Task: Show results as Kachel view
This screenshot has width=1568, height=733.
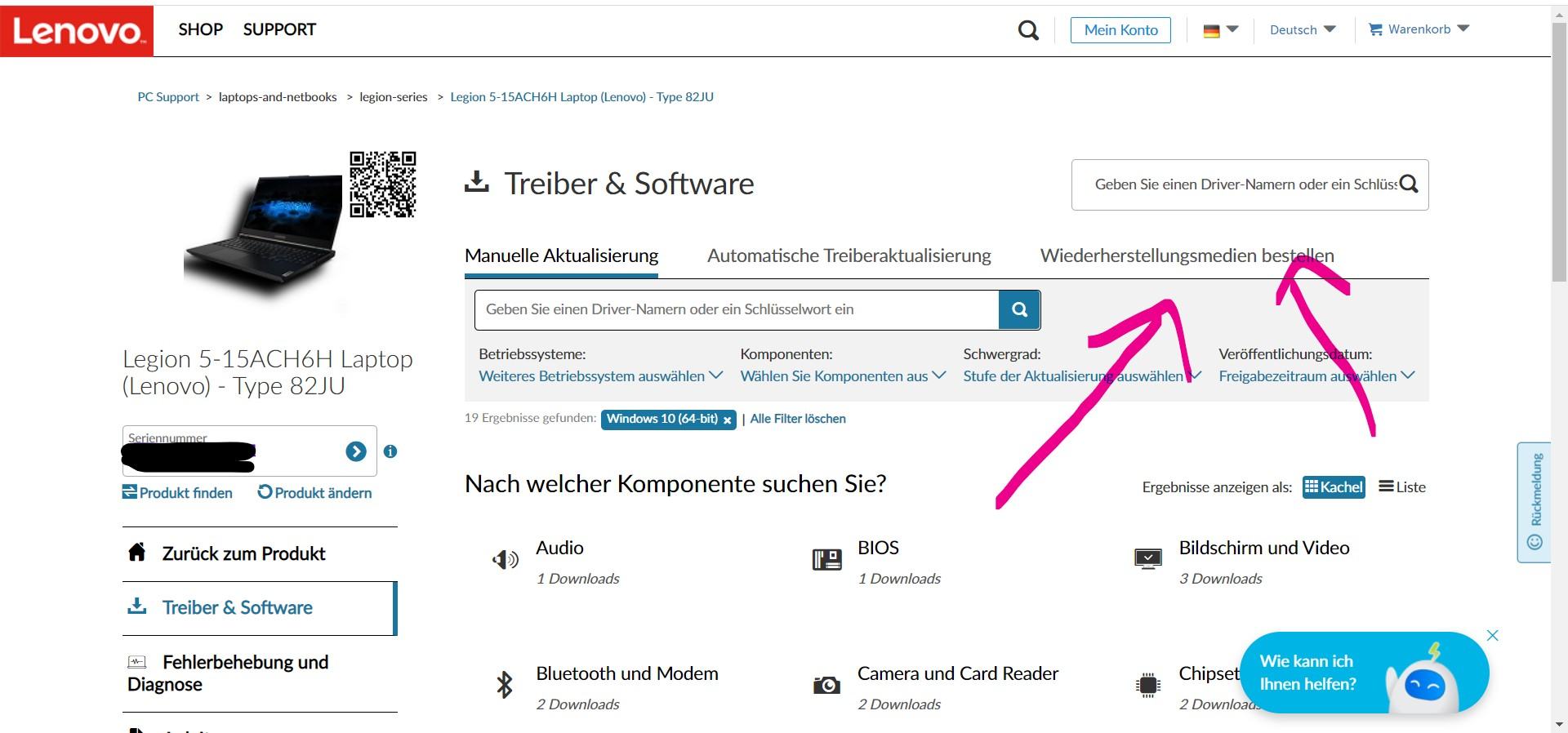Action: [x=1334, y=487]
